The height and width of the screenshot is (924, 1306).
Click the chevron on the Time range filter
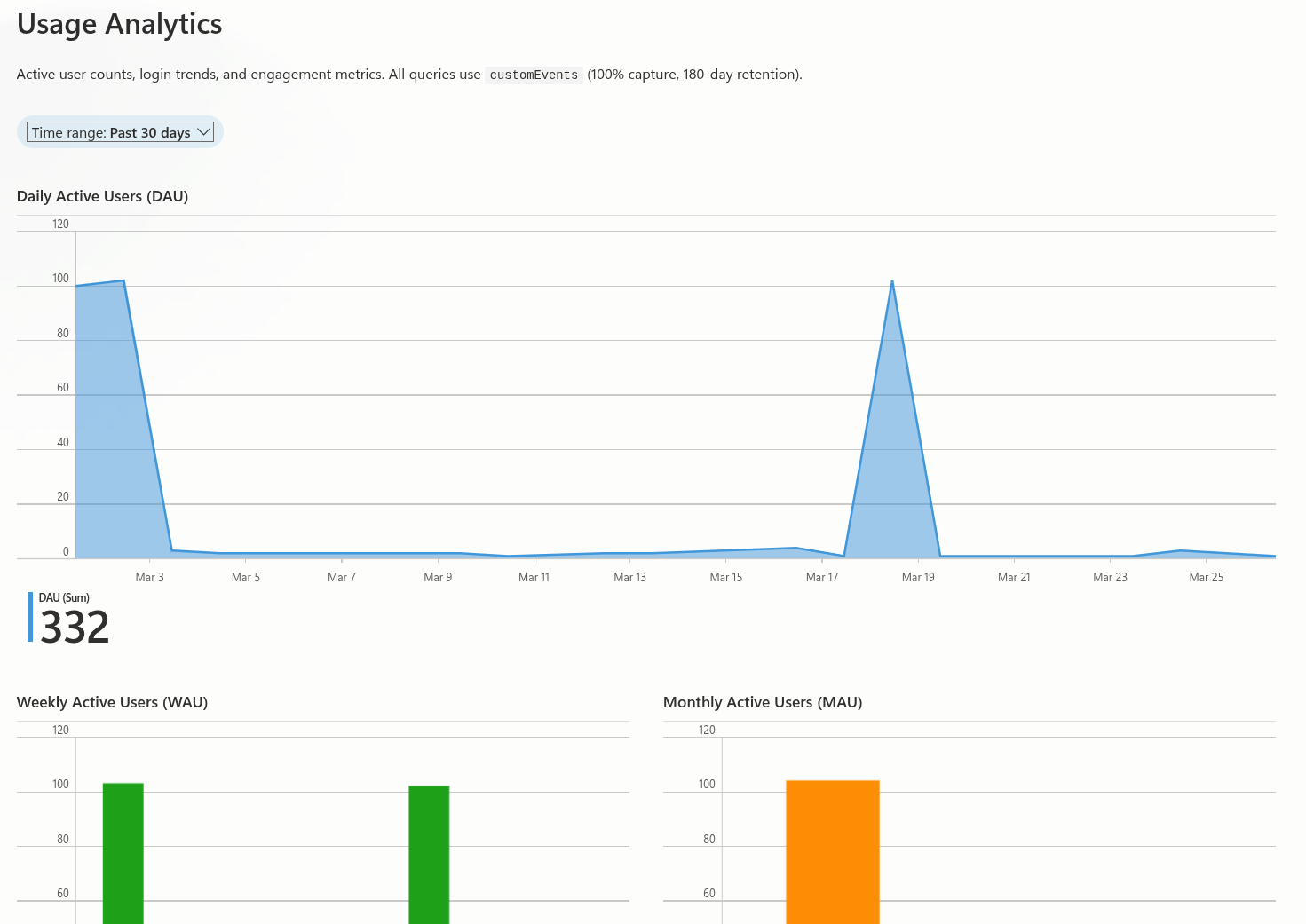pos(205,131)
